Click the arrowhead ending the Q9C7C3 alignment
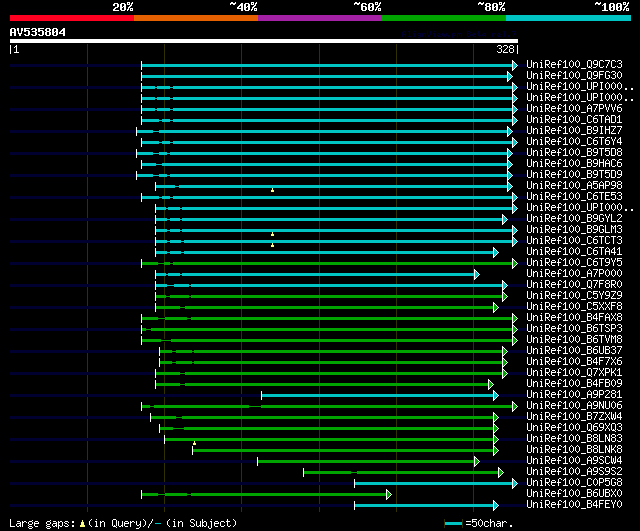Image resolution: width=640 pixels, height=531 pixels. (515, 65)
